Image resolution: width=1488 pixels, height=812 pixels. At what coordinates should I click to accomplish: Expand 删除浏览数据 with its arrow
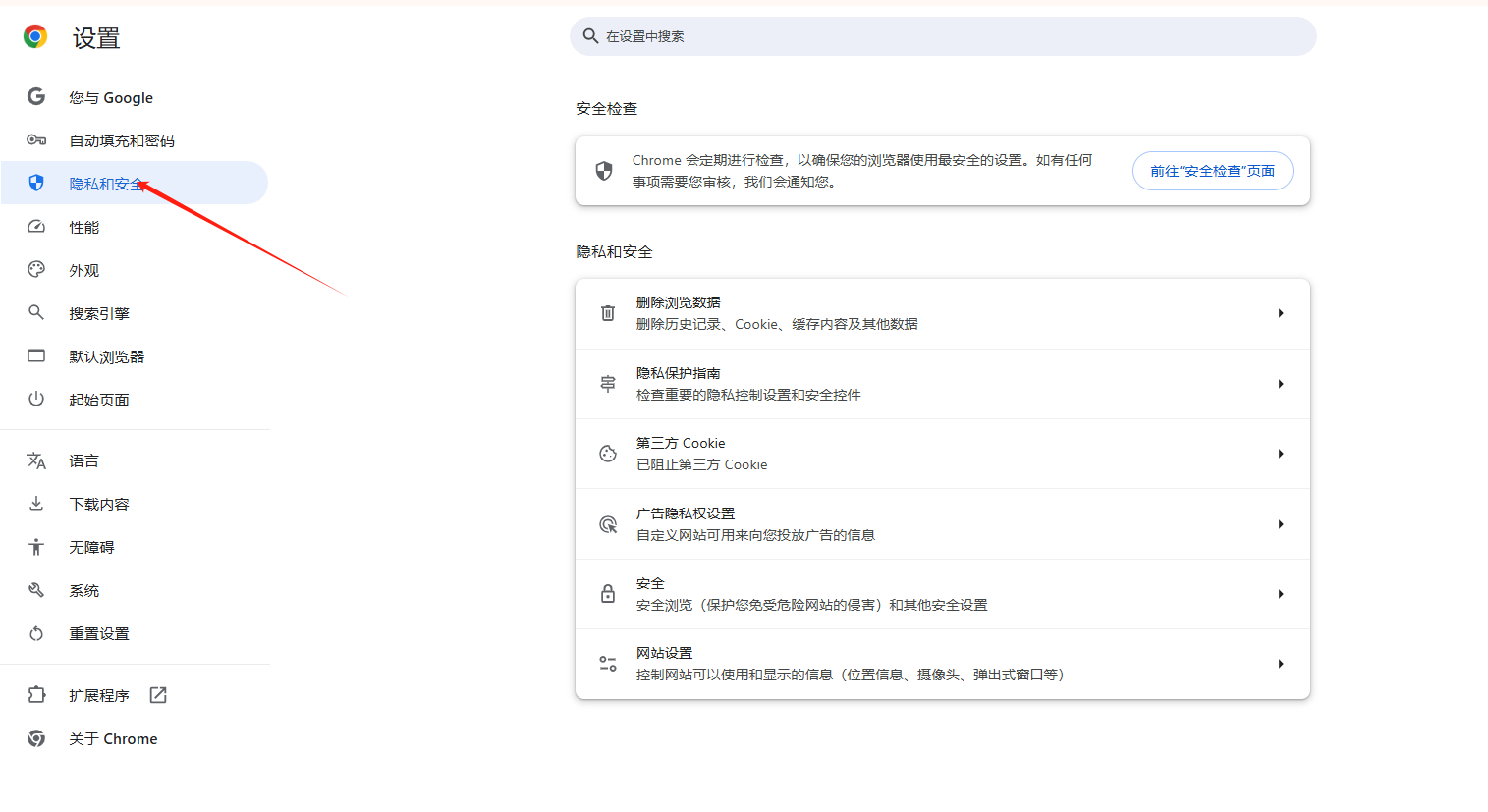tap(1281, 313)
